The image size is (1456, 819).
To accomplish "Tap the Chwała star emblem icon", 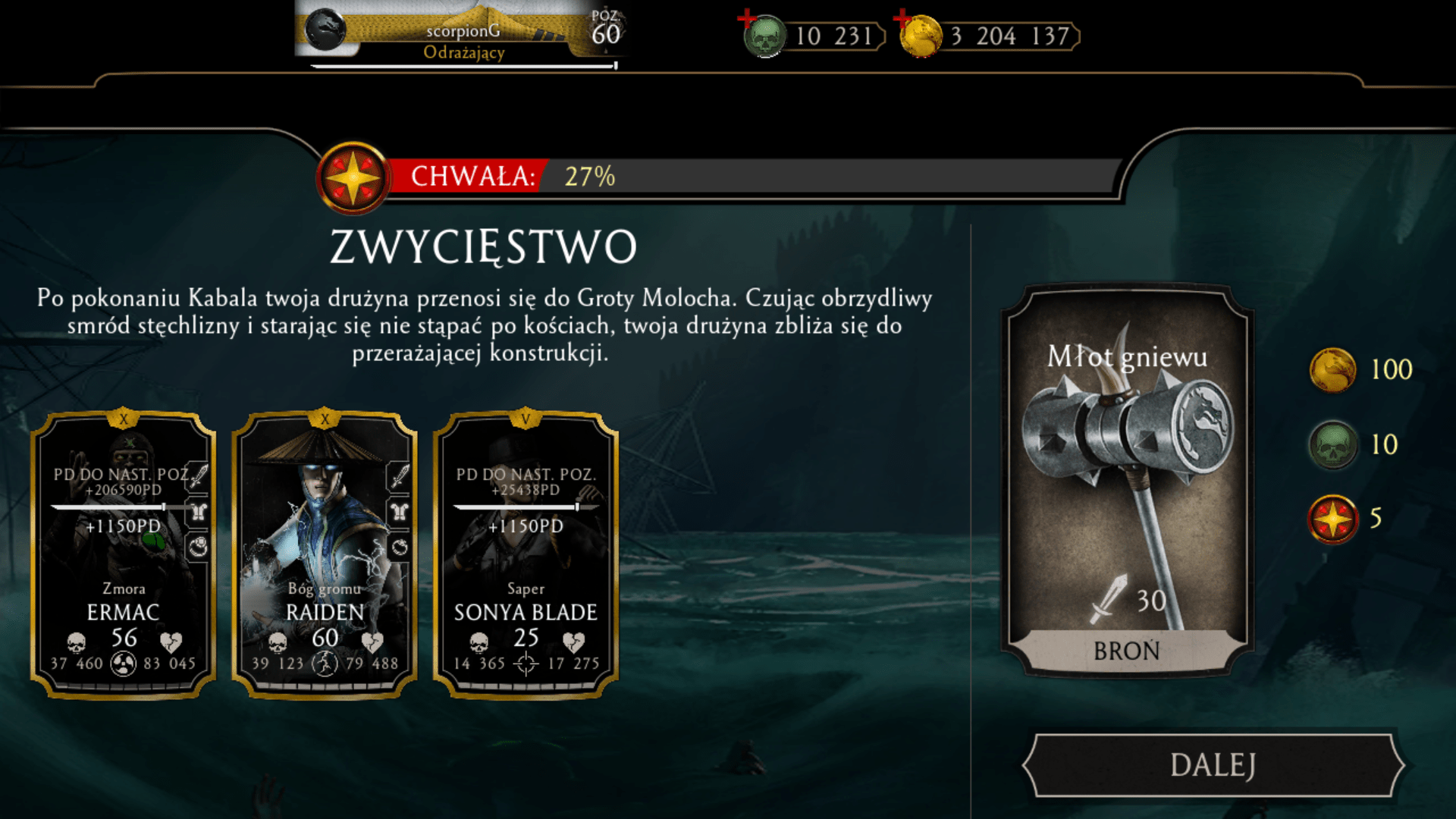I will pos(353,177).
